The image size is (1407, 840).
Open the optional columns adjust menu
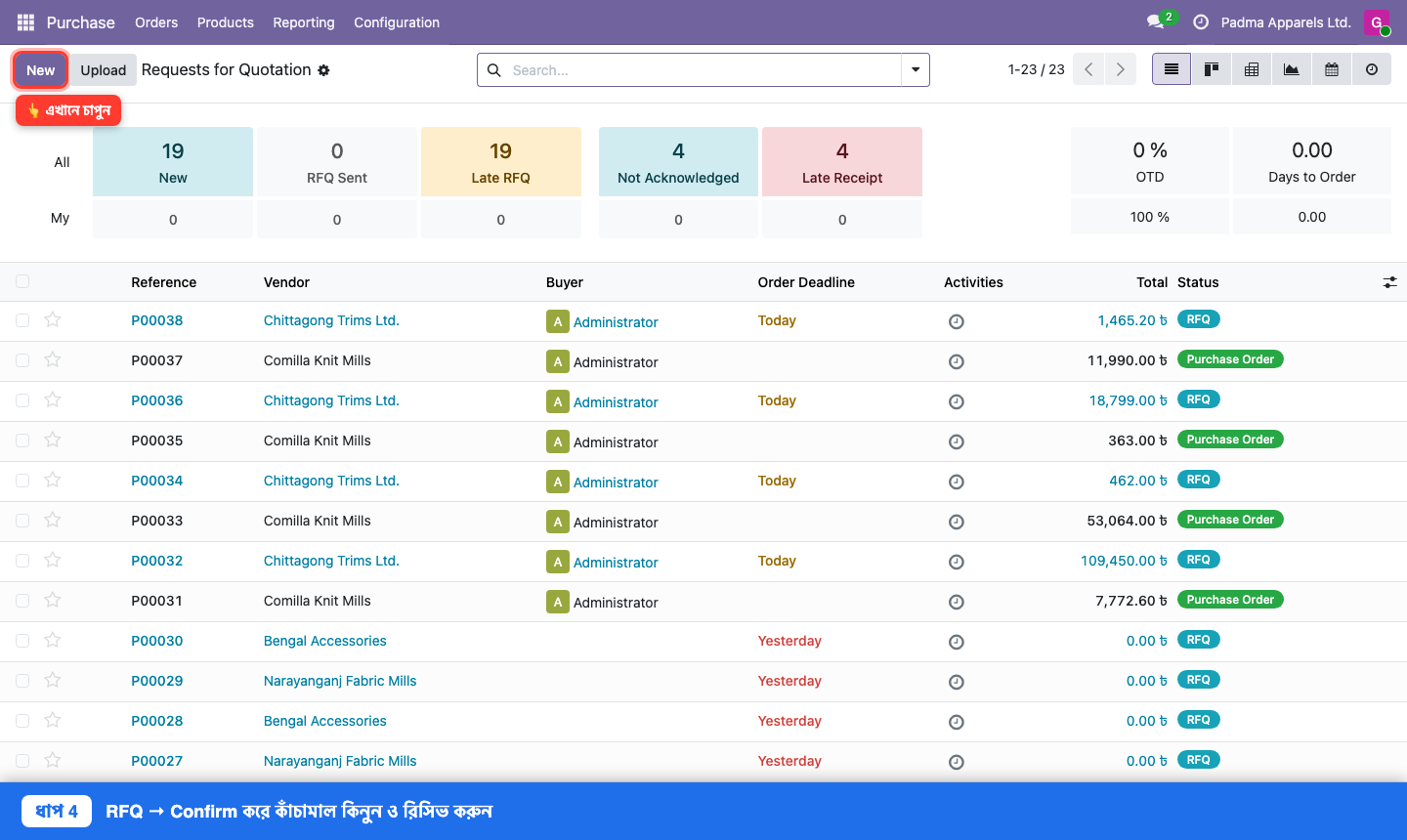click(1389, 282)
